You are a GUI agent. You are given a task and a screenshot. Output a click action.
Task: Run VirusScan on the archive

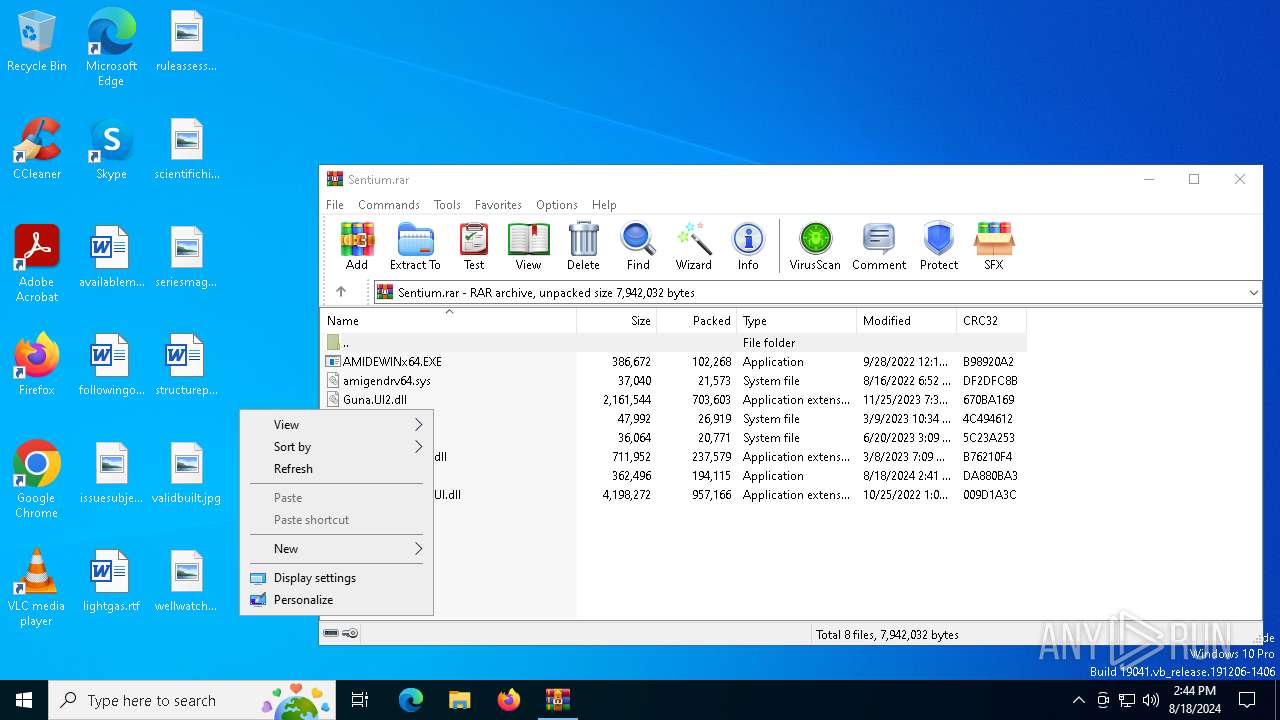(815, 246)
